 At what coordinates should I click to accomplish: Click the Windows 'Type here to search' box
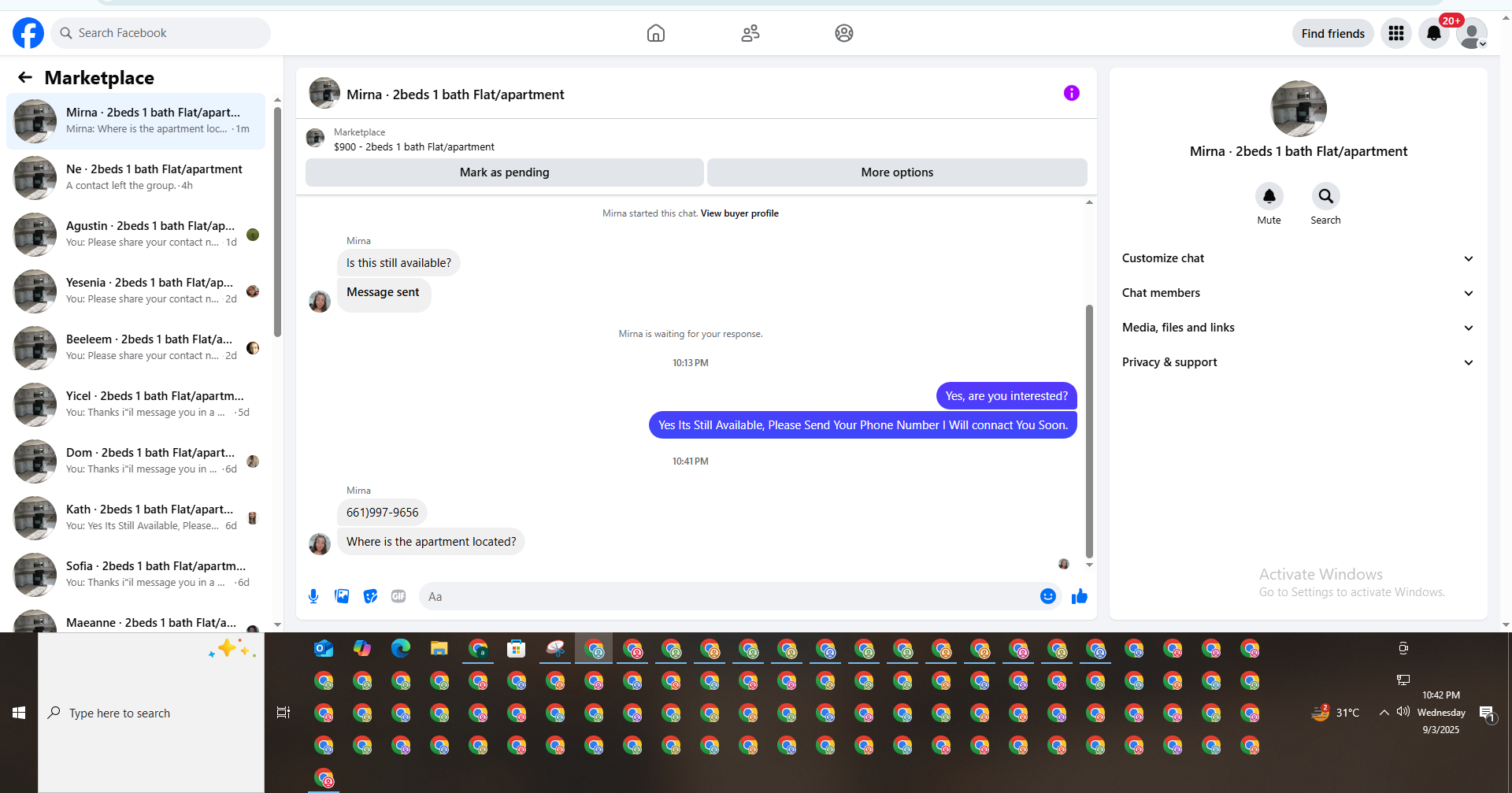[x=151, y=713]
